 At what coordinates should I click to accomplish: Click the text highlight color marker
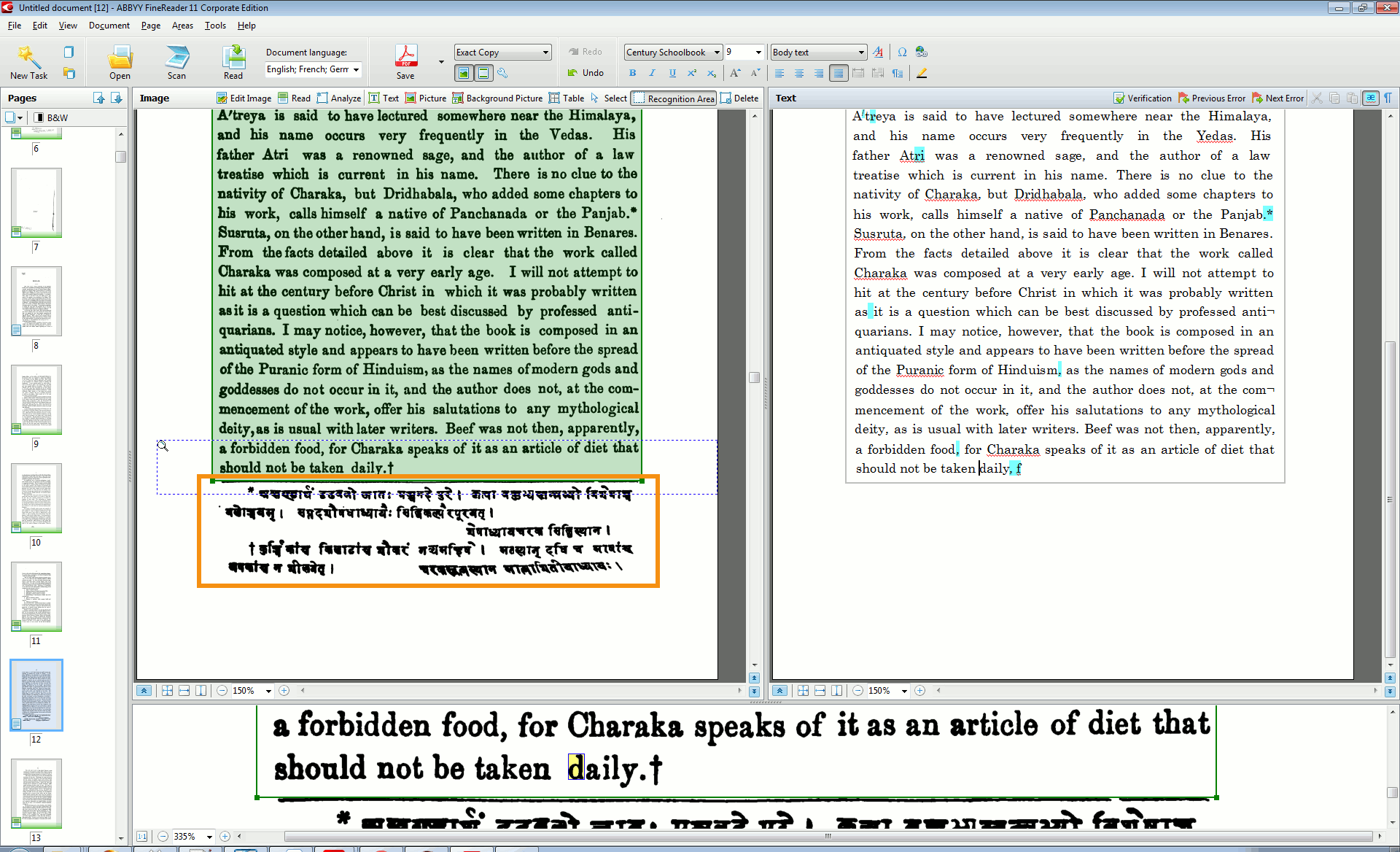coord(922,73)
